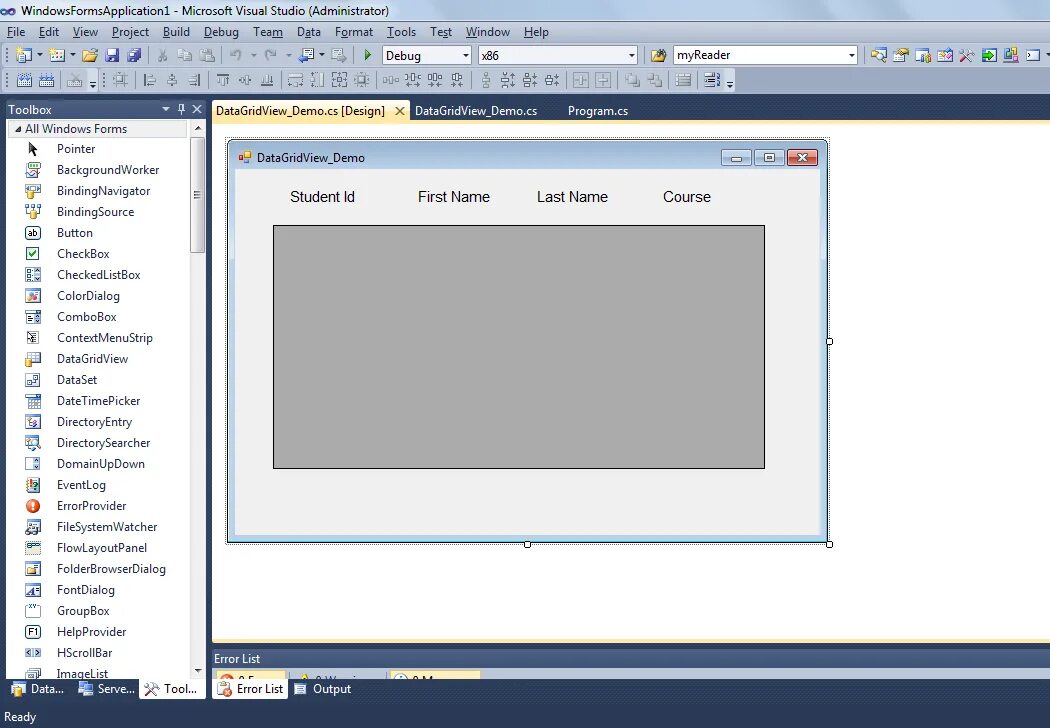Open the layout toolbar options overflow arrow
Screen dimensions: 1050x728
pyautogui.click(x=730, y=82)
